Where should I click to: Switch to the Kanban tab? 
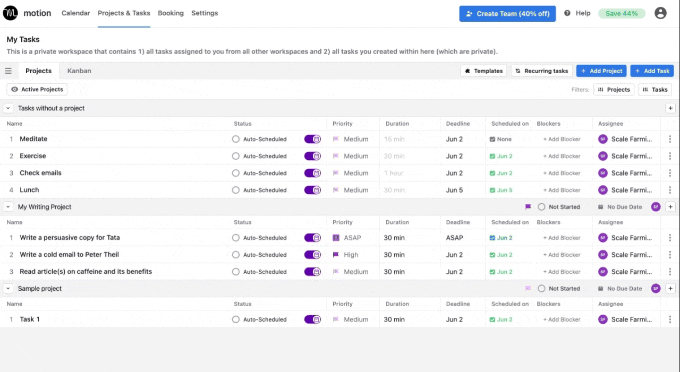point(79,71)
